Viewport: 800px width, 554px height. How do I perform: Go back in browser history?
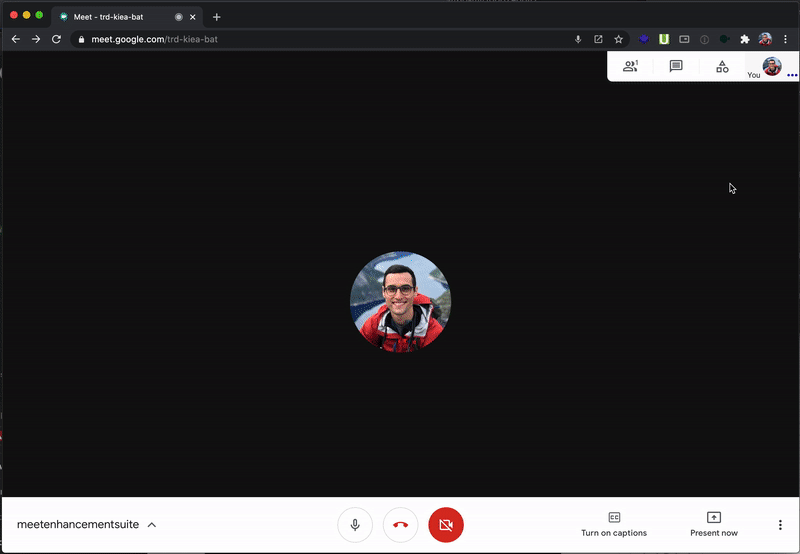16,39
